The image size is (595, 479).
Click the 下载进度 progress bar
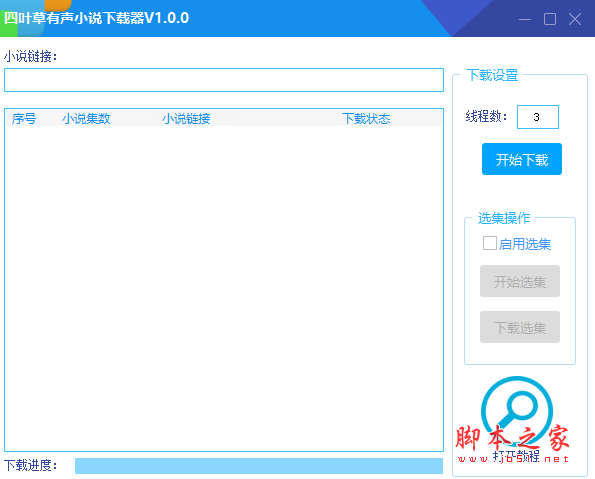259,466
